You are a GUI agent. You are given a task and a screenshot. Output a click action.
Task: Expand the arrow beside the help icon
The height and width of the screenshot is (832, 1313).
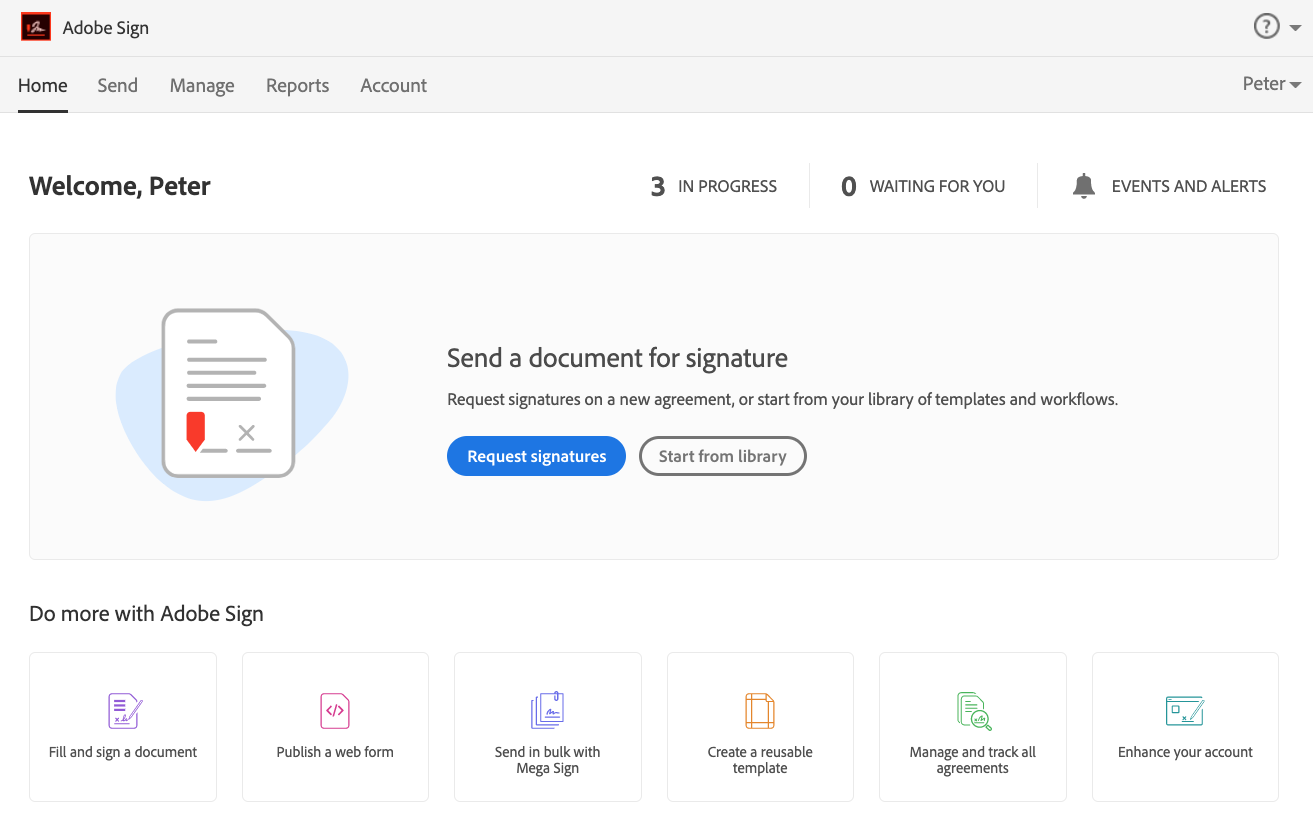[x=1296, y=28]
